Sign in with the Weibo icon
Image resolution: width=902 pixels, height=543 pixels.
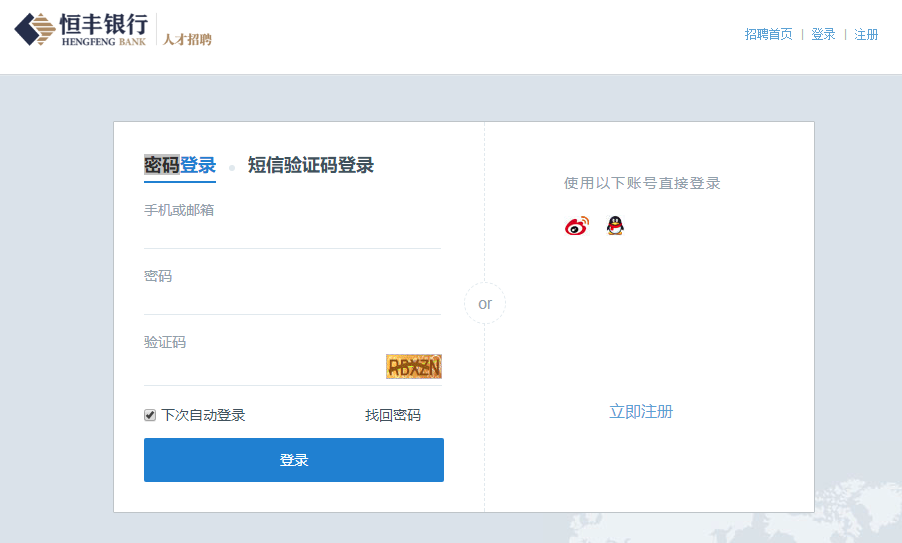click(577, 226)
